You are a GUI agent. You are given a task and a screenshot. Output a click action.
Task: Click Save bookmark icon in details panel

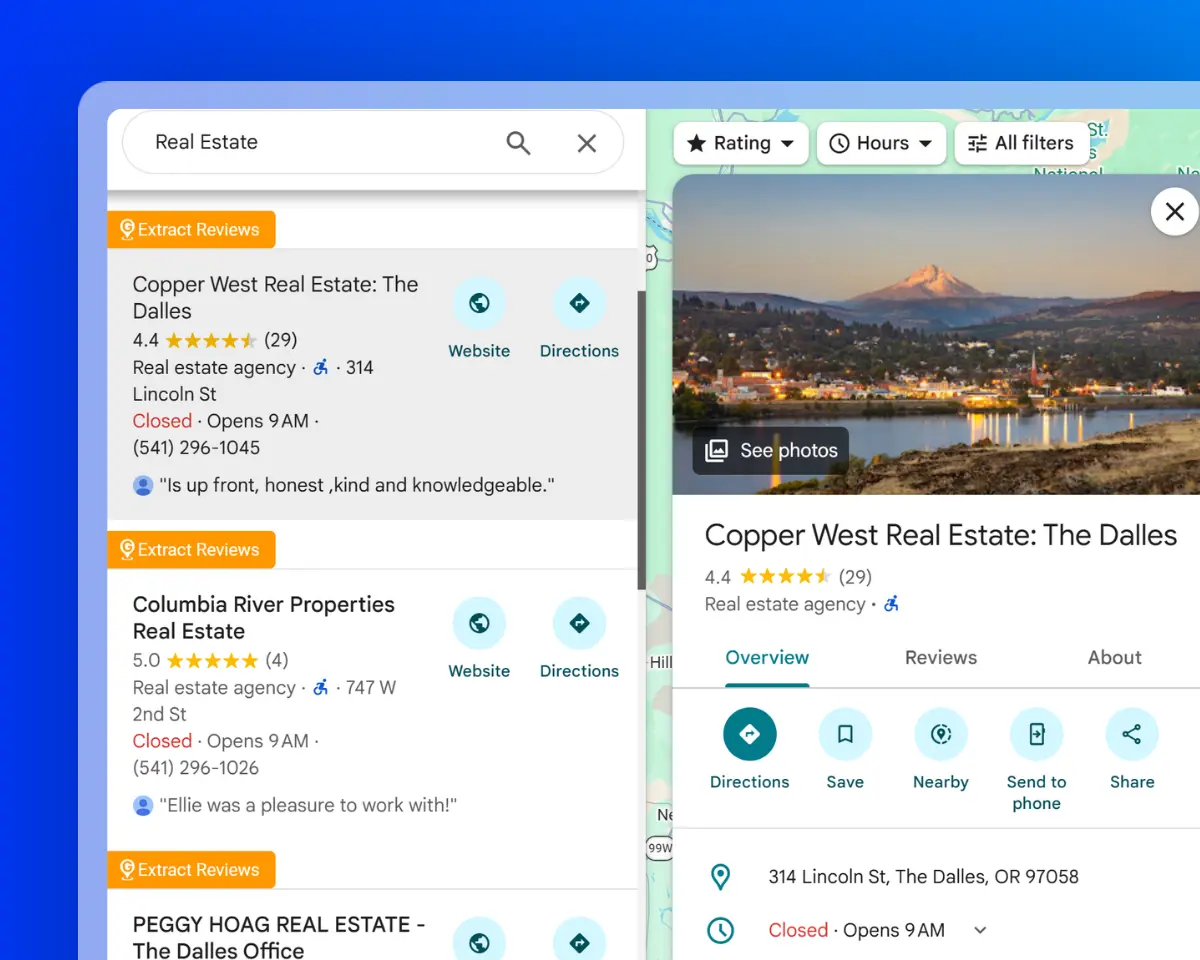pos(845,735)
